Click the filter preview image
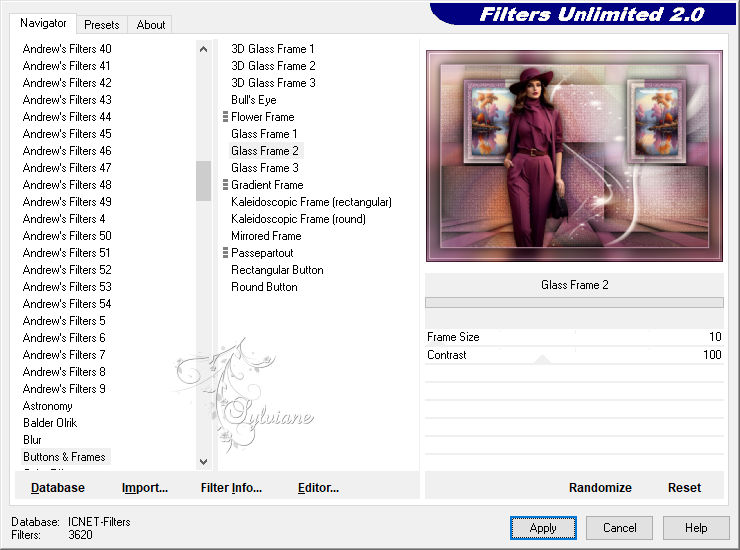Viewport: 740px width, 550px height. [574, 156]
